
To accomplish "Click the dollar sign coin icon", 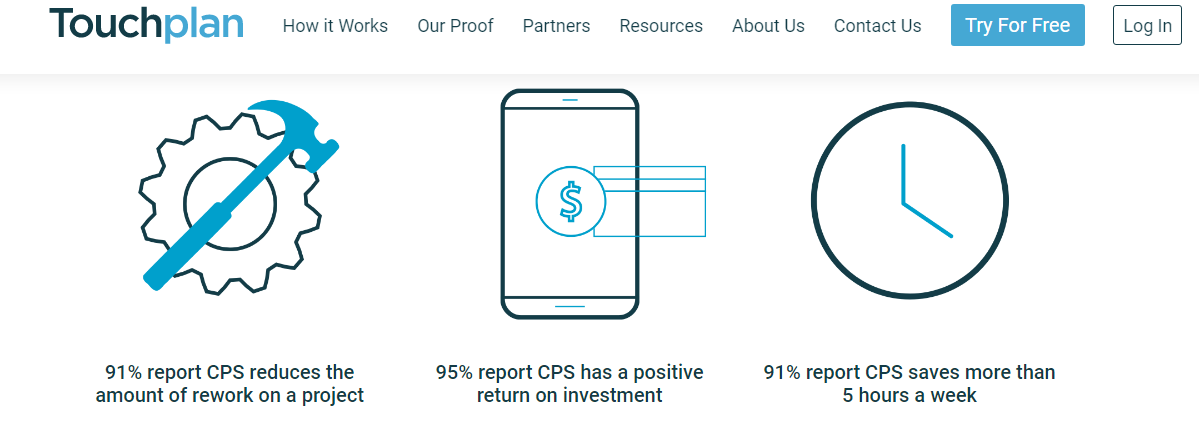I will tap(570, 200).
